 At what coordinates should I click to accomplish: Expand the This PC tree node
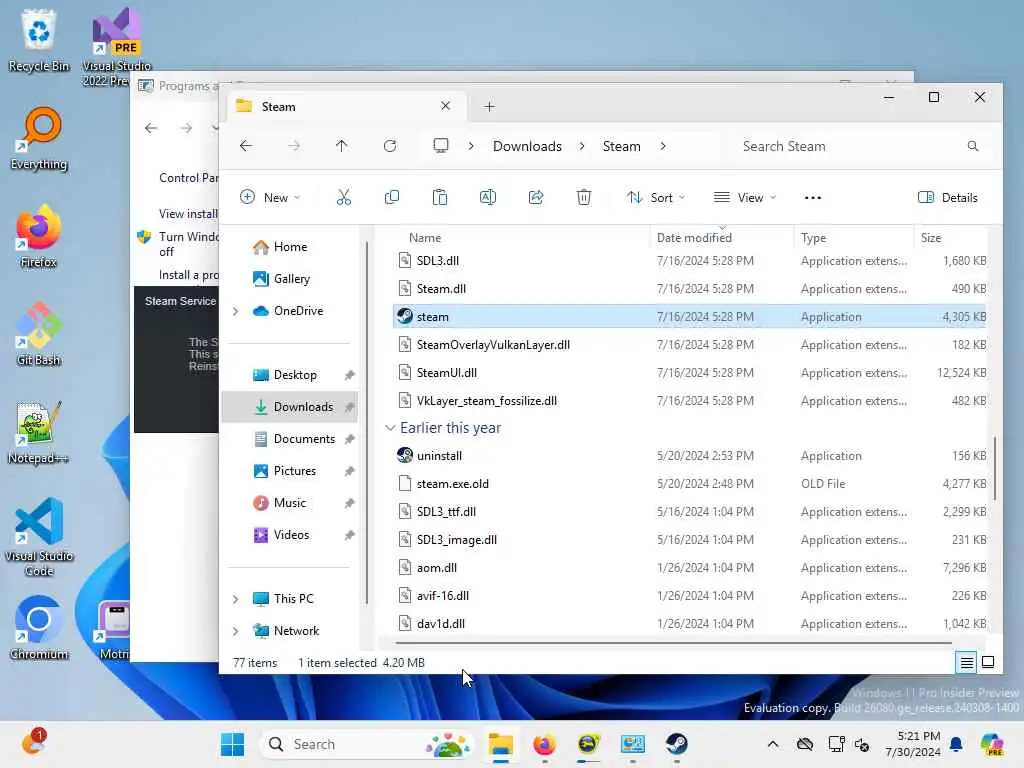236,599
